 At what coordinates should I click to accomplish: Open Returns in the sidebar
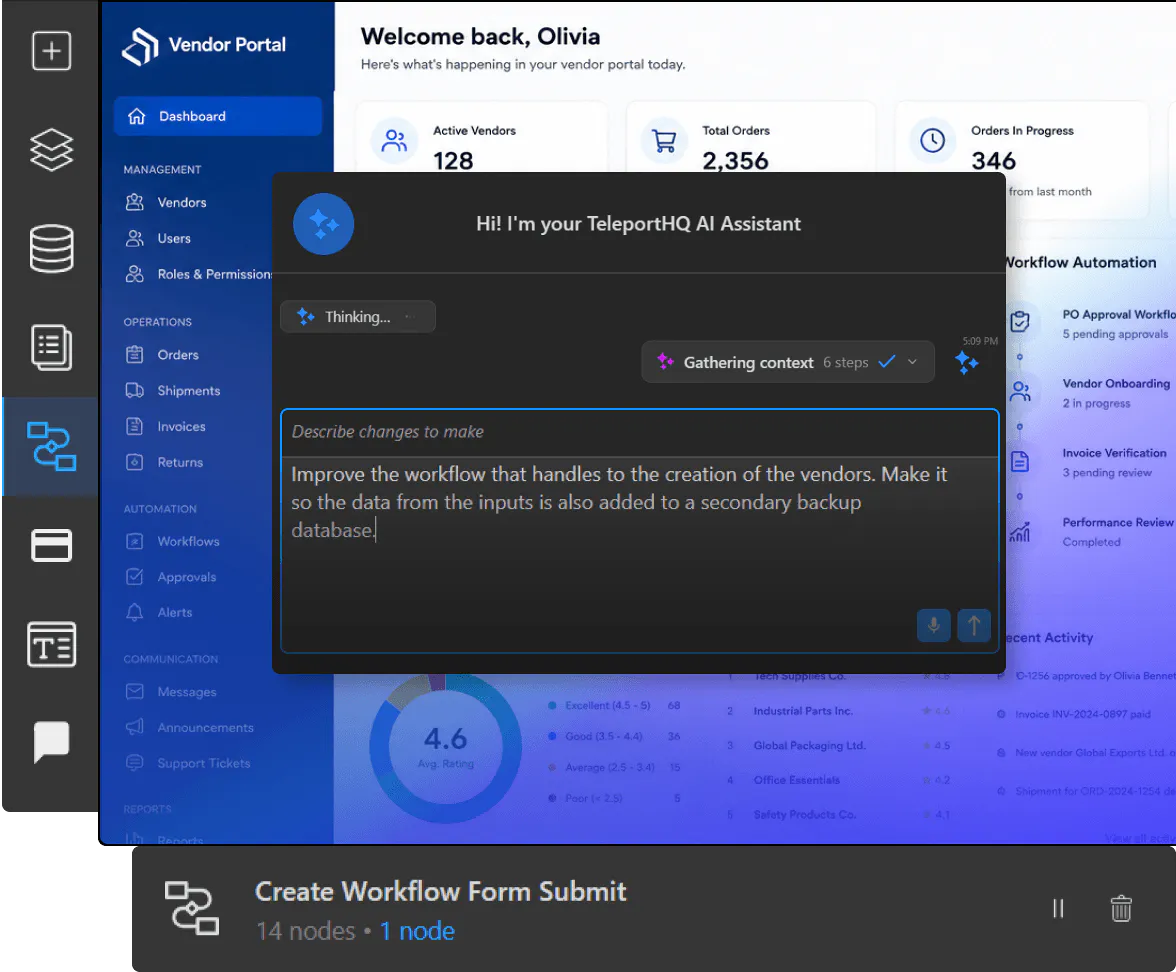pos(180,463)
